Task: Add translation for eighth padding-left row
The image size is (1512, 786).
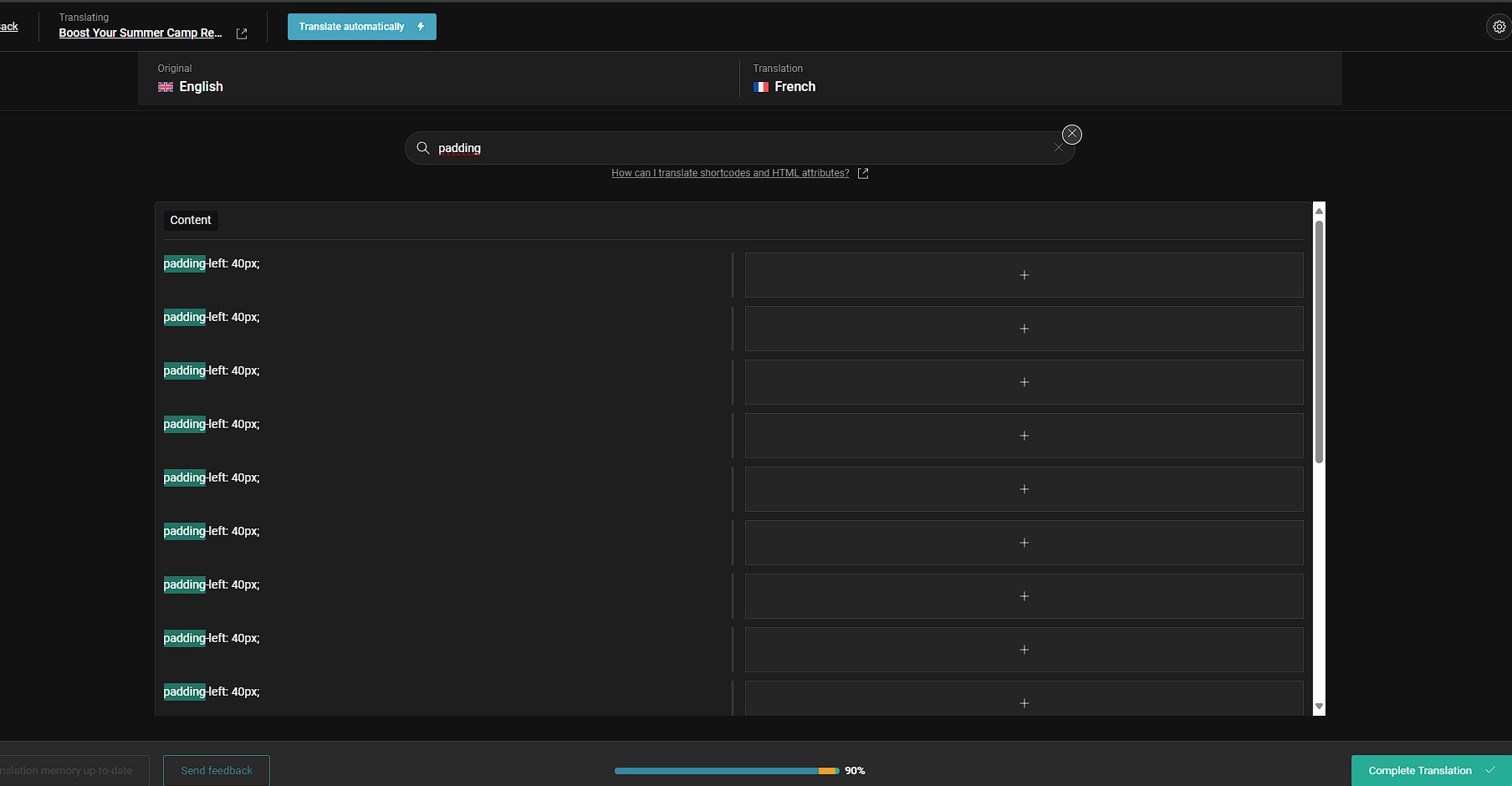Action: 1024,650
